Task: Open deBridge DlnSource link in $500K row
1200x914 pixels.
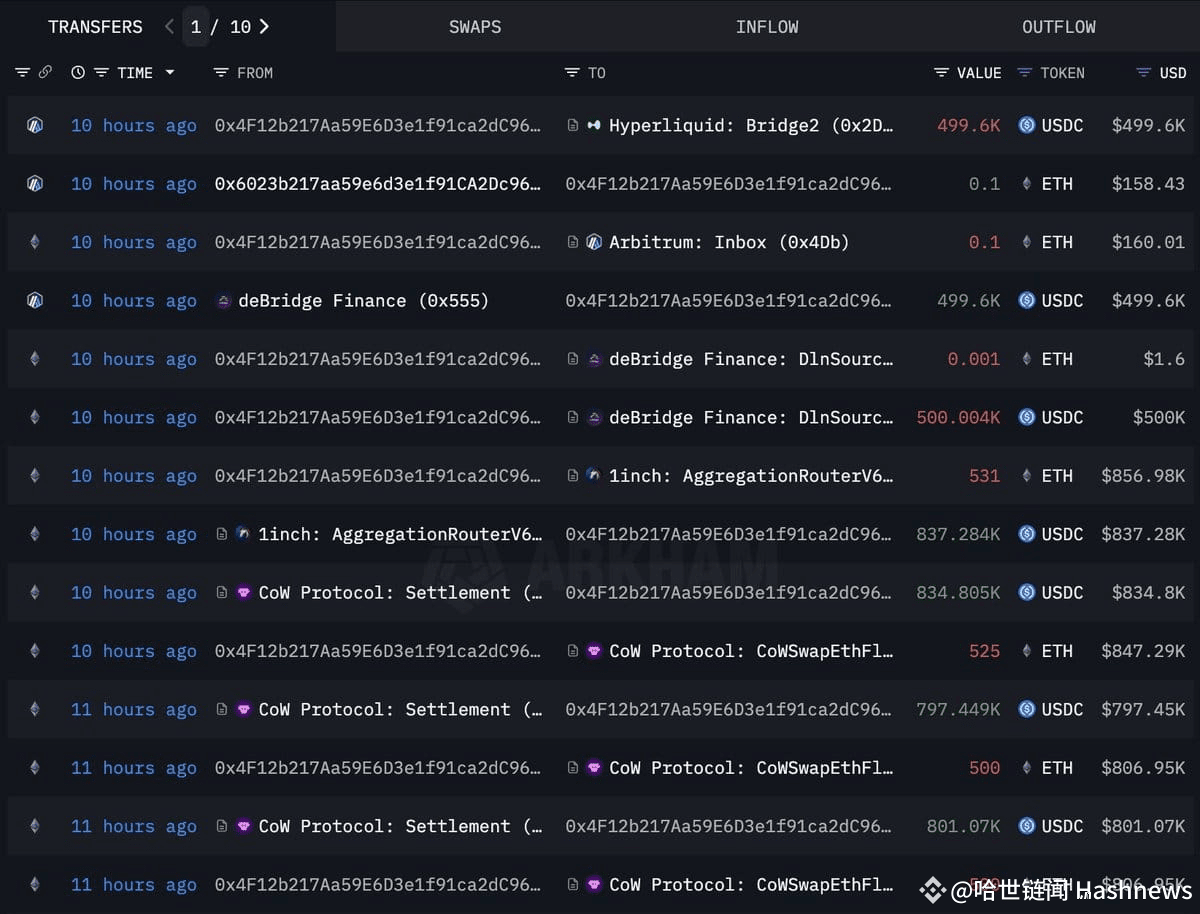Action: point(751,417)
